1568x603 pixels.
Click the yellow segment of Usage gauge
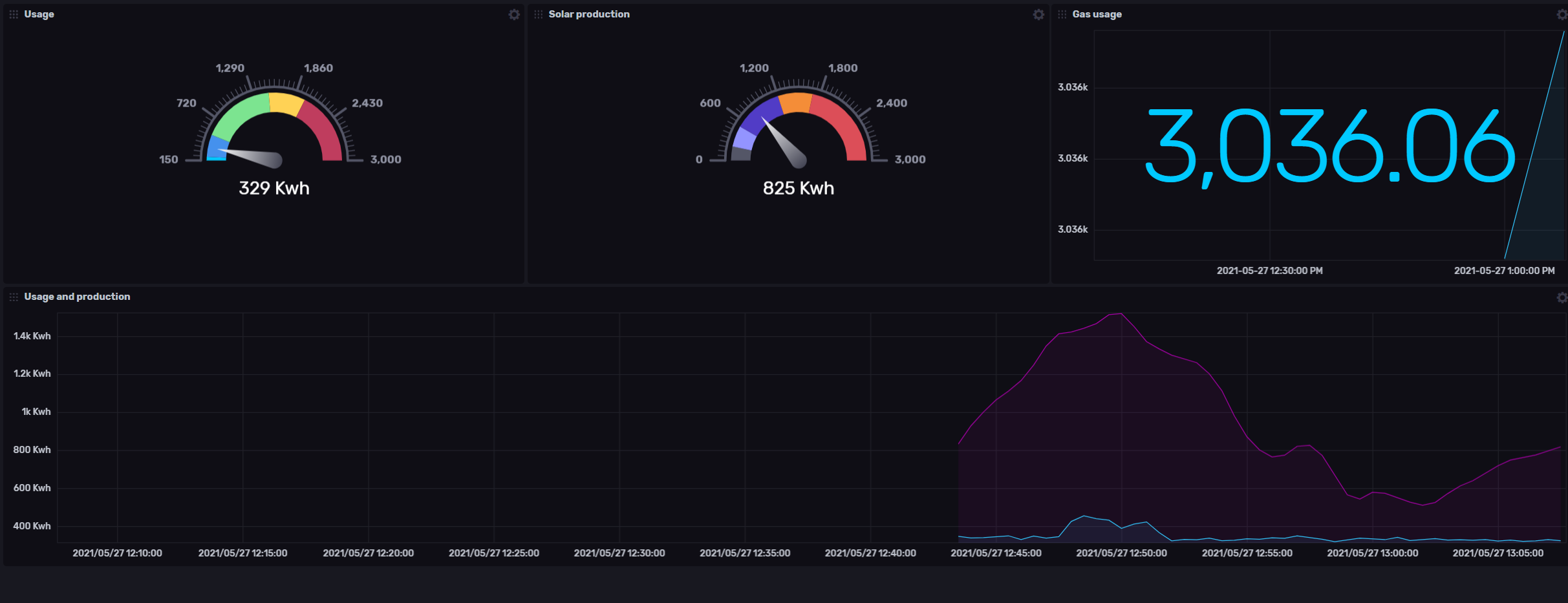click(286, 103)
